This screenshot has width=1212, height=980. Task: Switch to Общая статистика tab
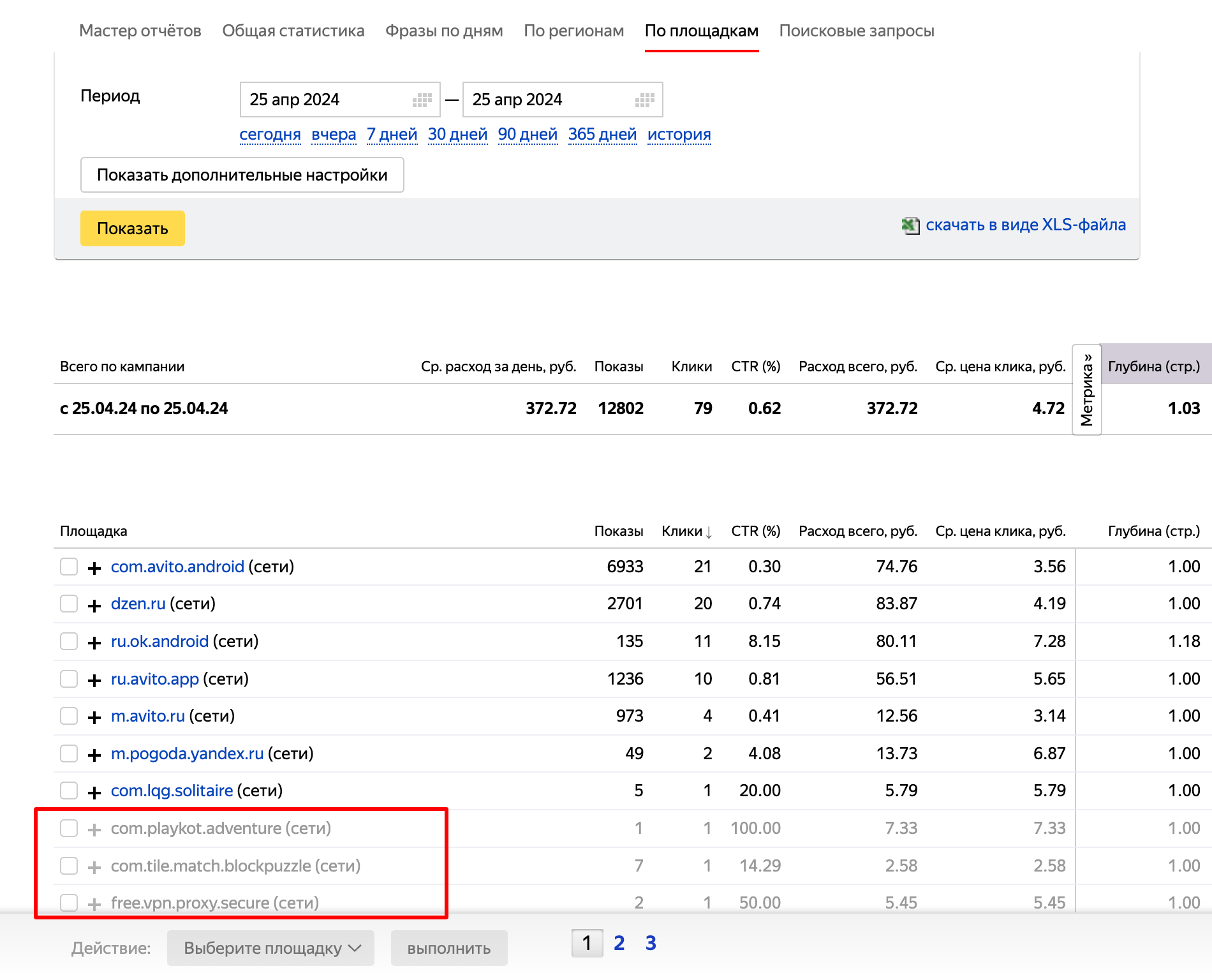click(293, 31)
